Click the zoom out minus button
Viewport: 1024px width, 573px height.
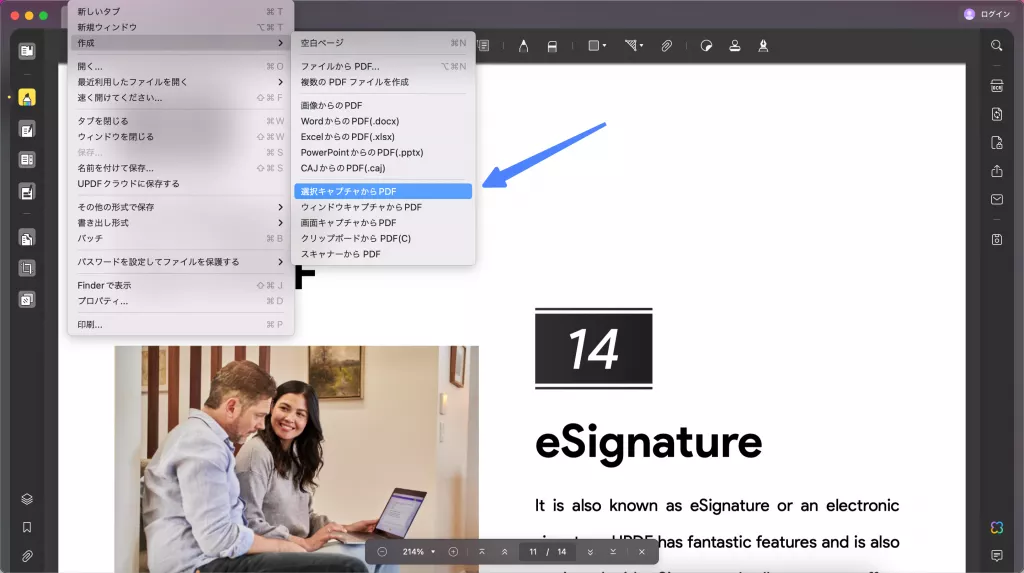(382, 552)
